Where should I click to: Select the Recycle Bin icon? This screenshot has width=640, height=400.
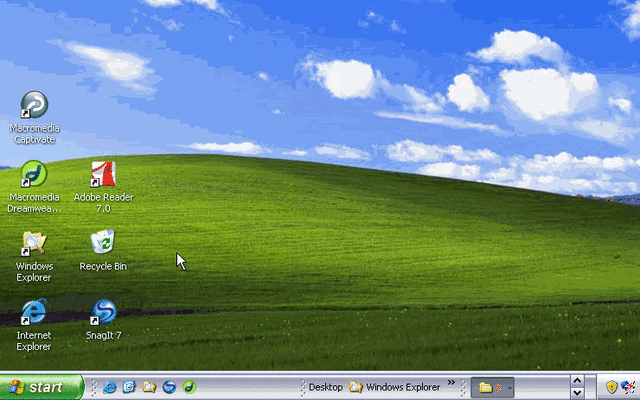103,242
